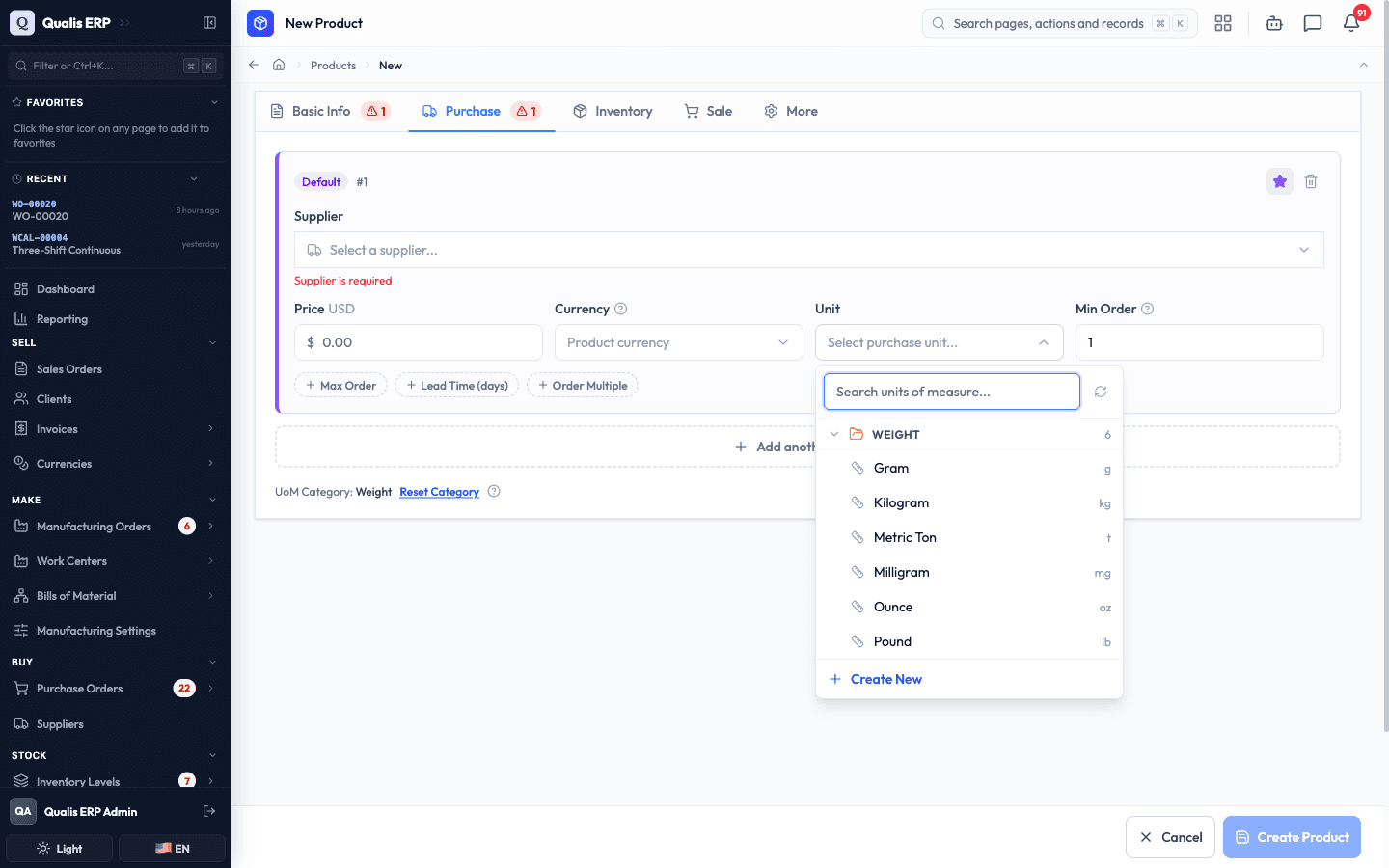Open Product currency dropdown
This screenshot has height=868, width=1389.
[679, 342]
